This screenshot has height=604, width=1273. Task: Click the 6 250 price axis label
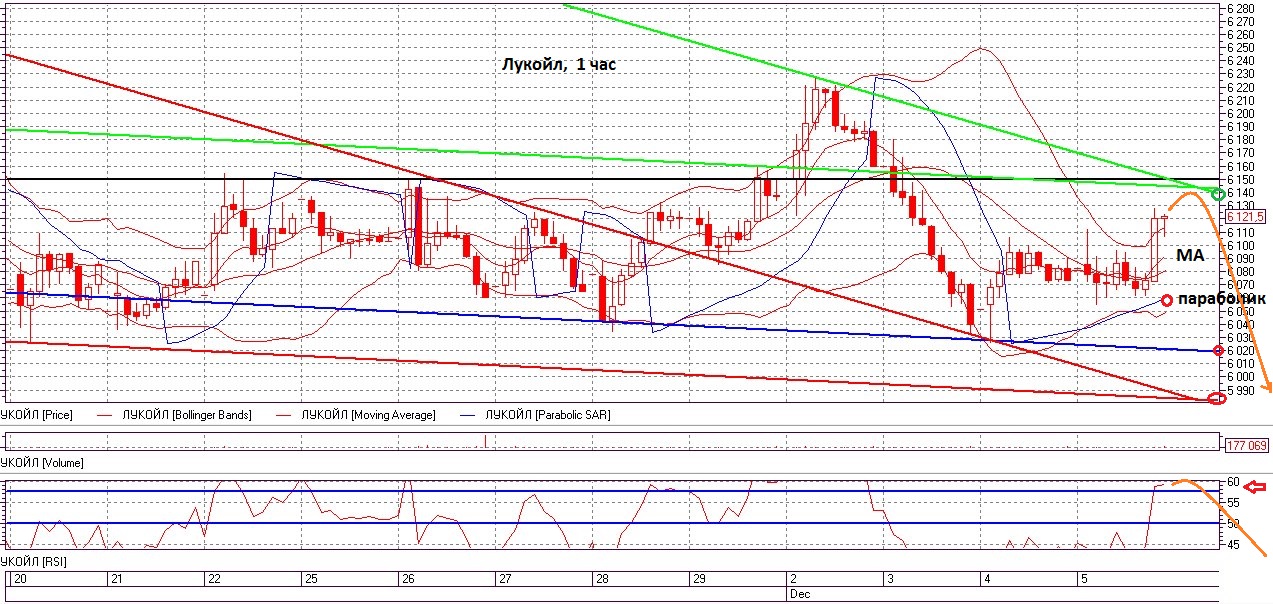click(1242, 48)
